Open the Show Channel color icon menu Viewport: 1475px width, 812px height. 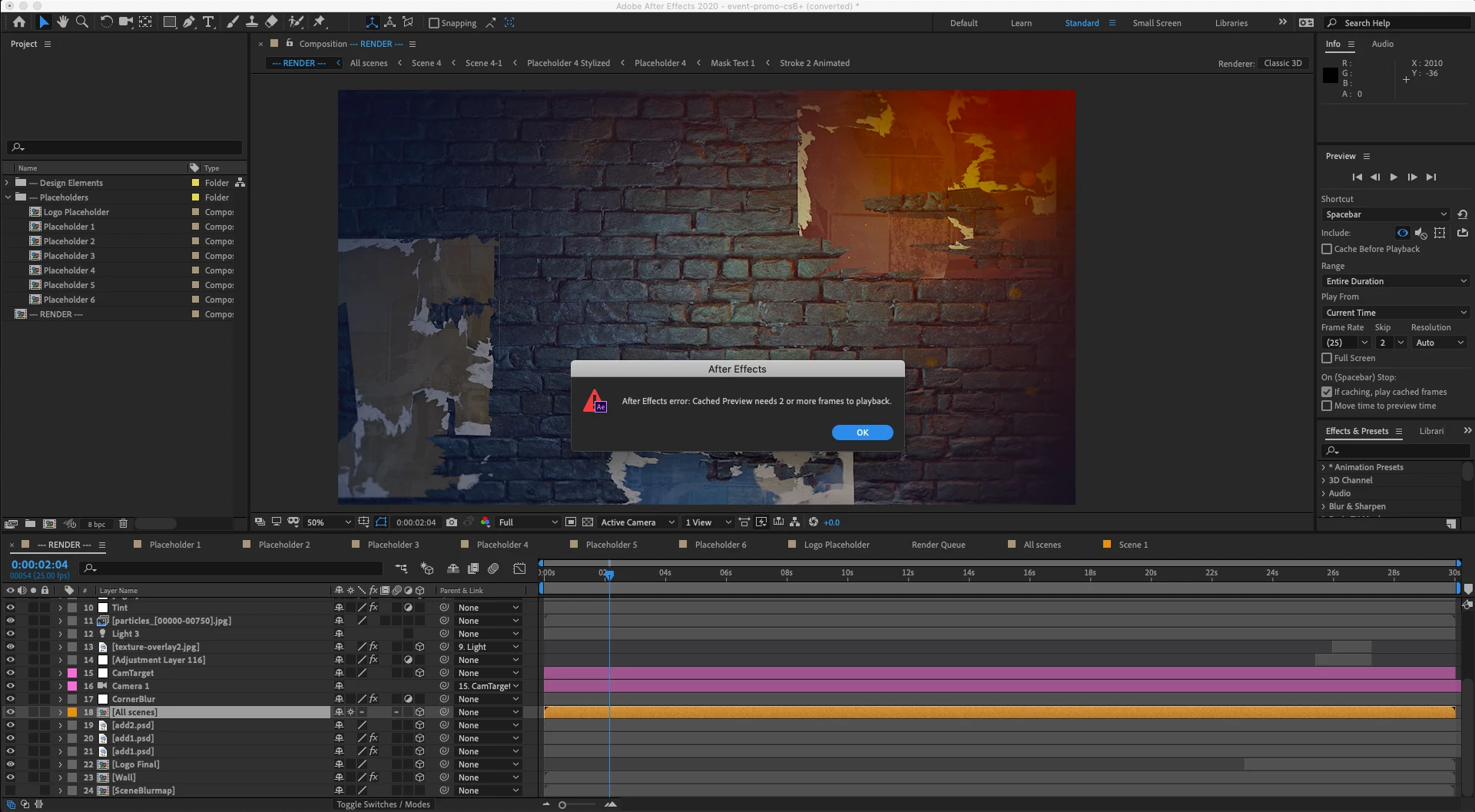[486, 522]
